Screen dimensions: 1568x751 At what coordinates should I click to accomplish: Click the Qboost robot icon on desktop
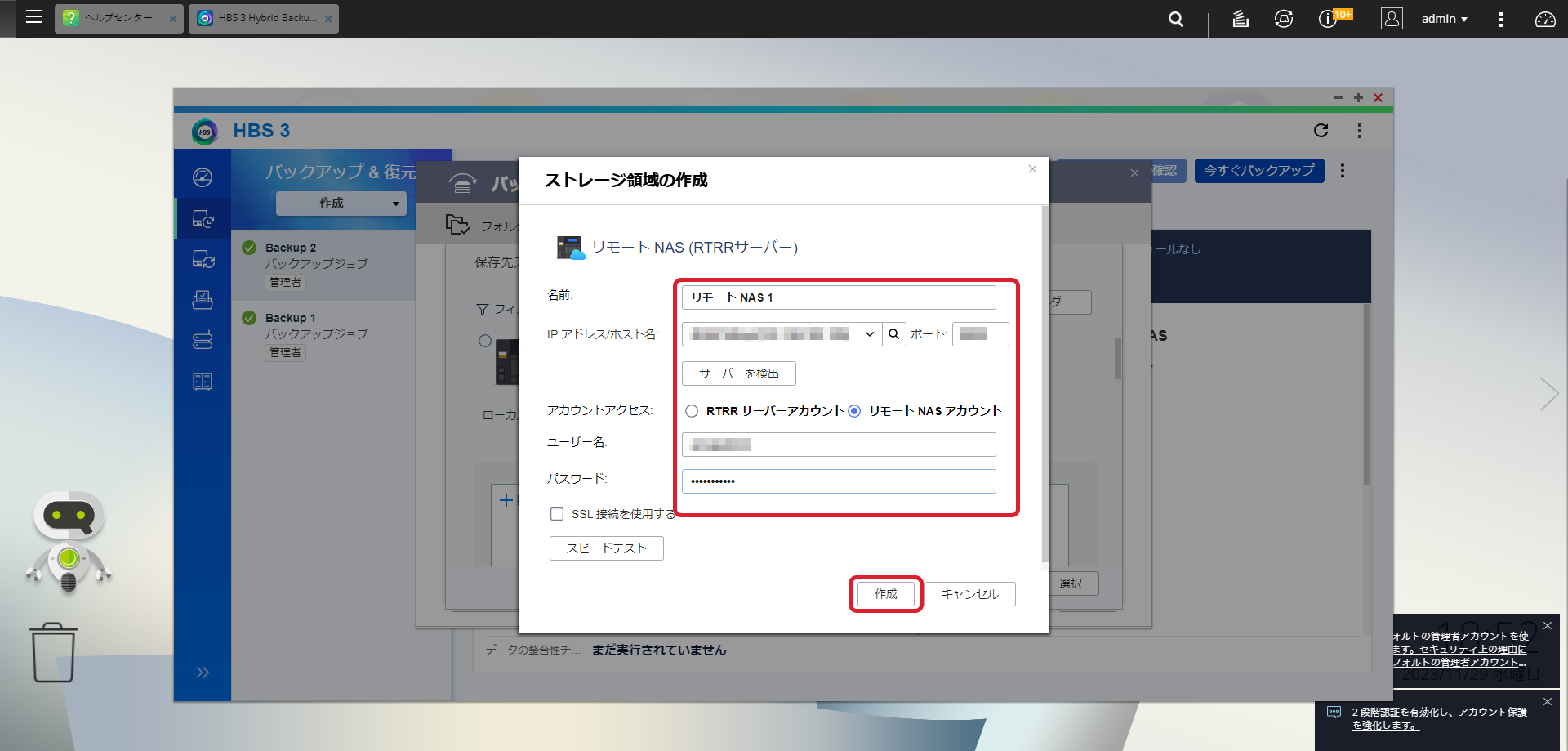point(69,541)
